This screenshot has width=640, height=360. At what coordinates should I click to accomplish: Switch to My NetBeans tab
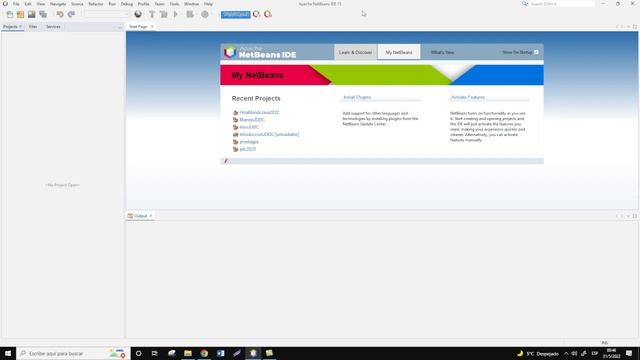click(x=399, y=52)
